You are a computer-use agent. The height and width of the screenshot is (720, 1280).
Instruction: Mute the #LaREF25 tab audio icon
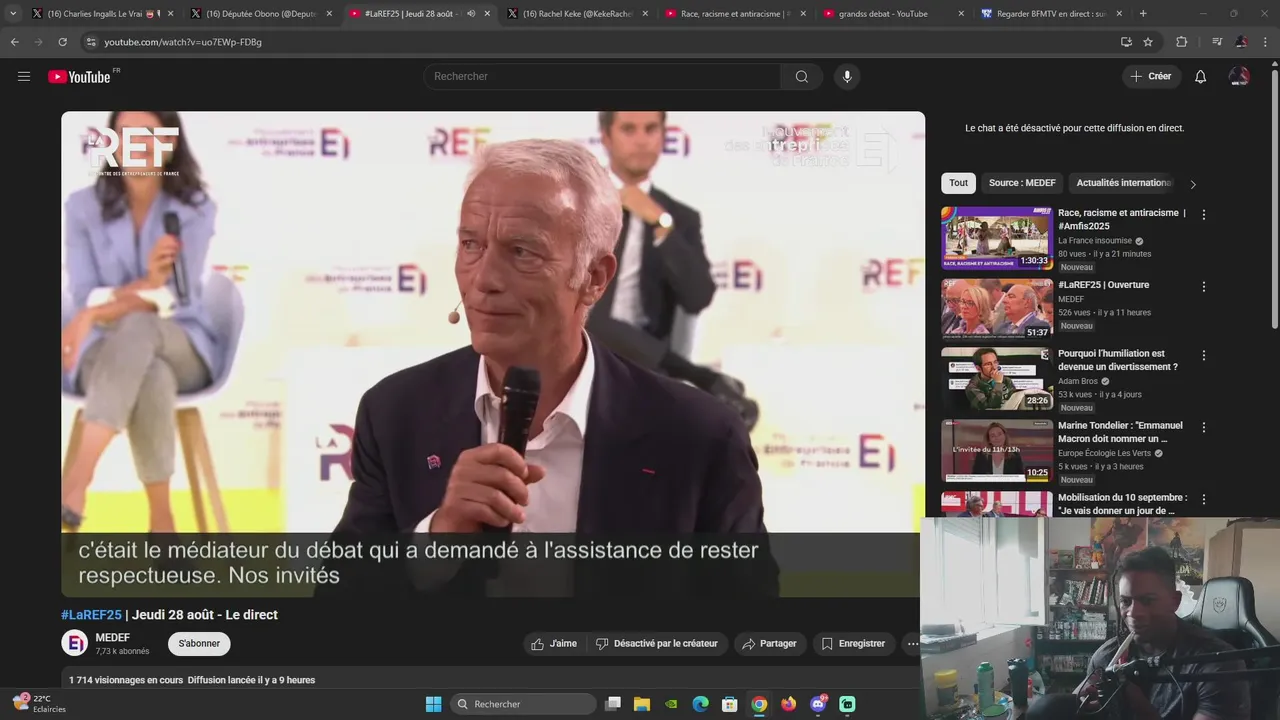point(471,14)
